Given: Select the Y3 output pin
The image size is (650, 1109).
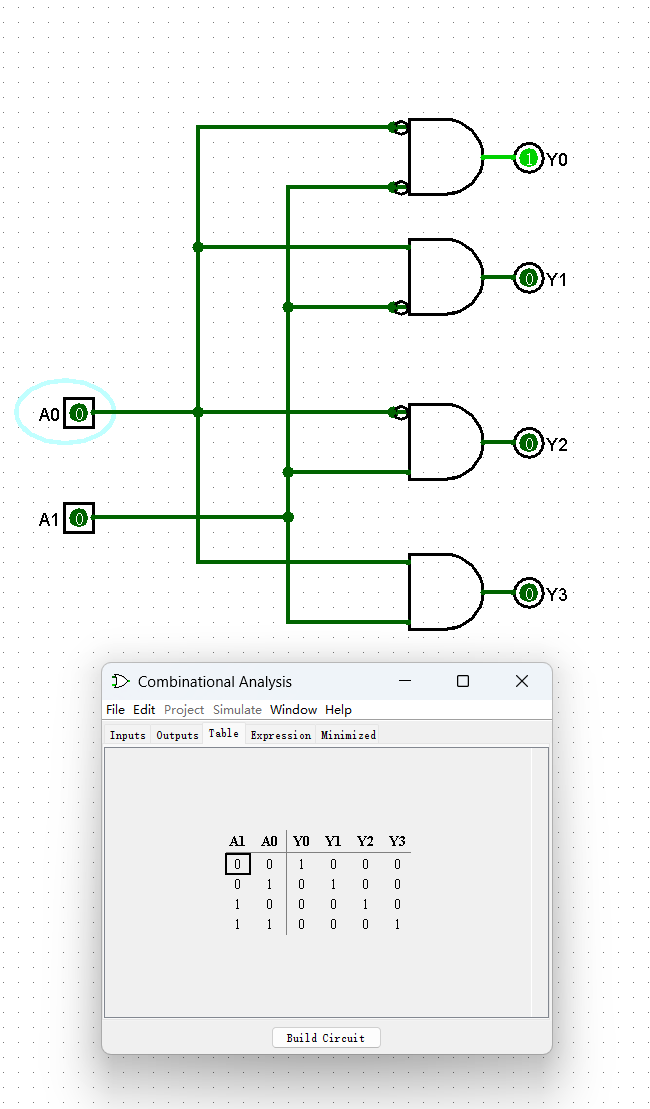Looking at the screenshot, I should tap(528, 594).
